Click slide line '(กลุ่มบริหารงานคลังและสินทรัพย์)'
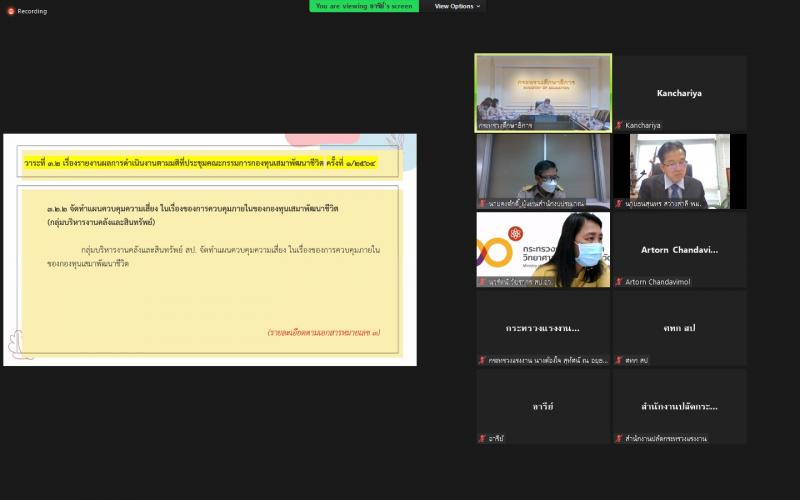This screenshot has width=800, height=500. [x=101, y=222]
